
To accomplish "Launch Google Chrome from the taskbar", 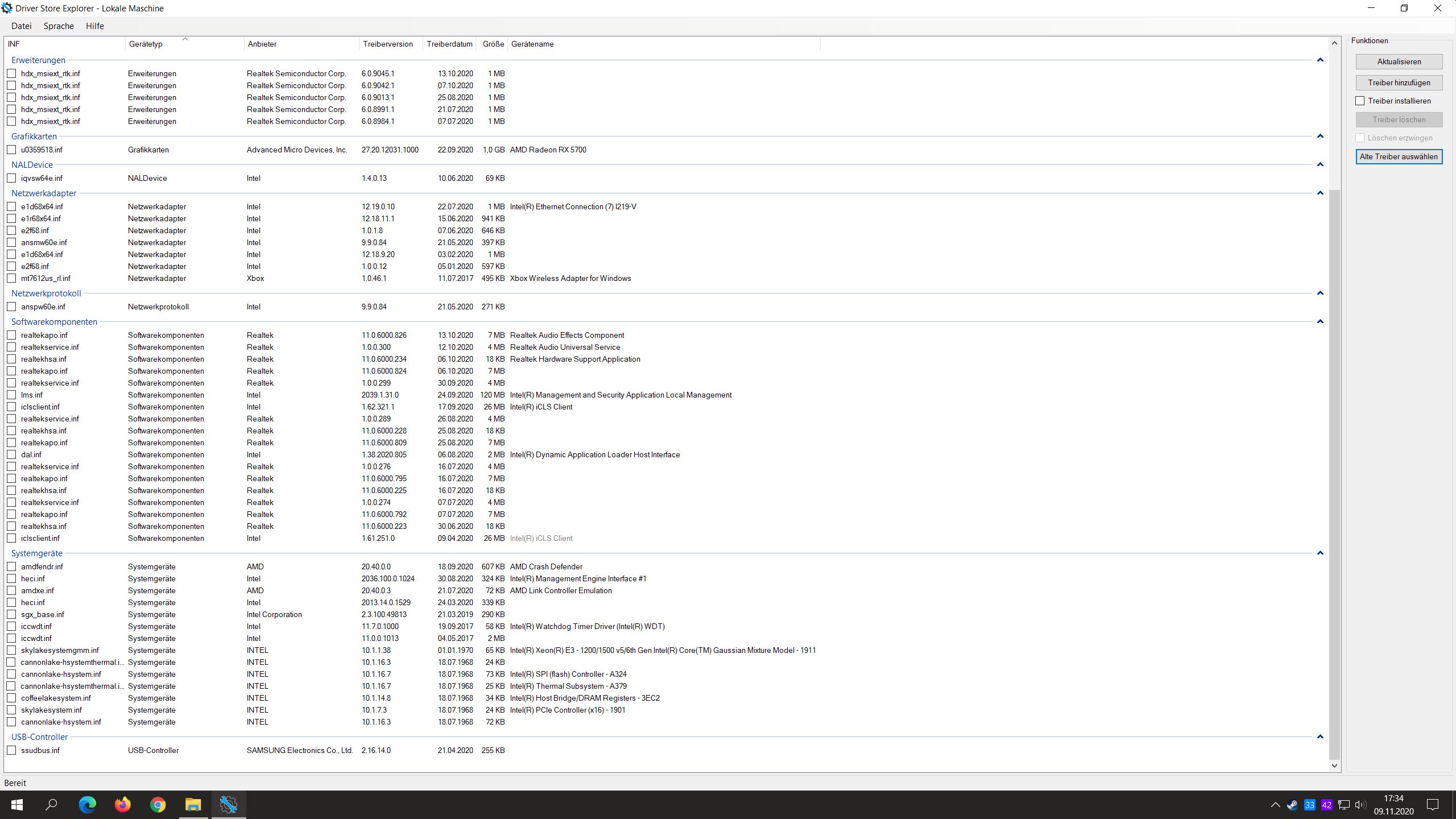I will 158,805.
